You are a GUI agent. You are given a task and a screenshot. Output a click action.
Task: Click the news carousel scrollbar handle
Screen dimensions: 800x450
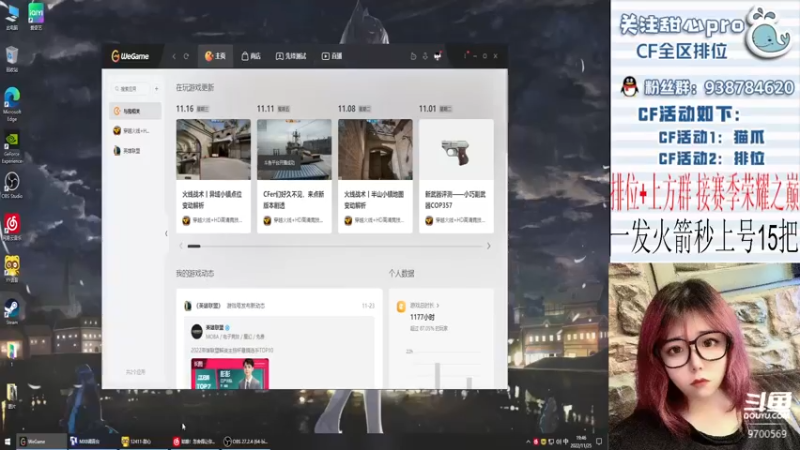194,246
